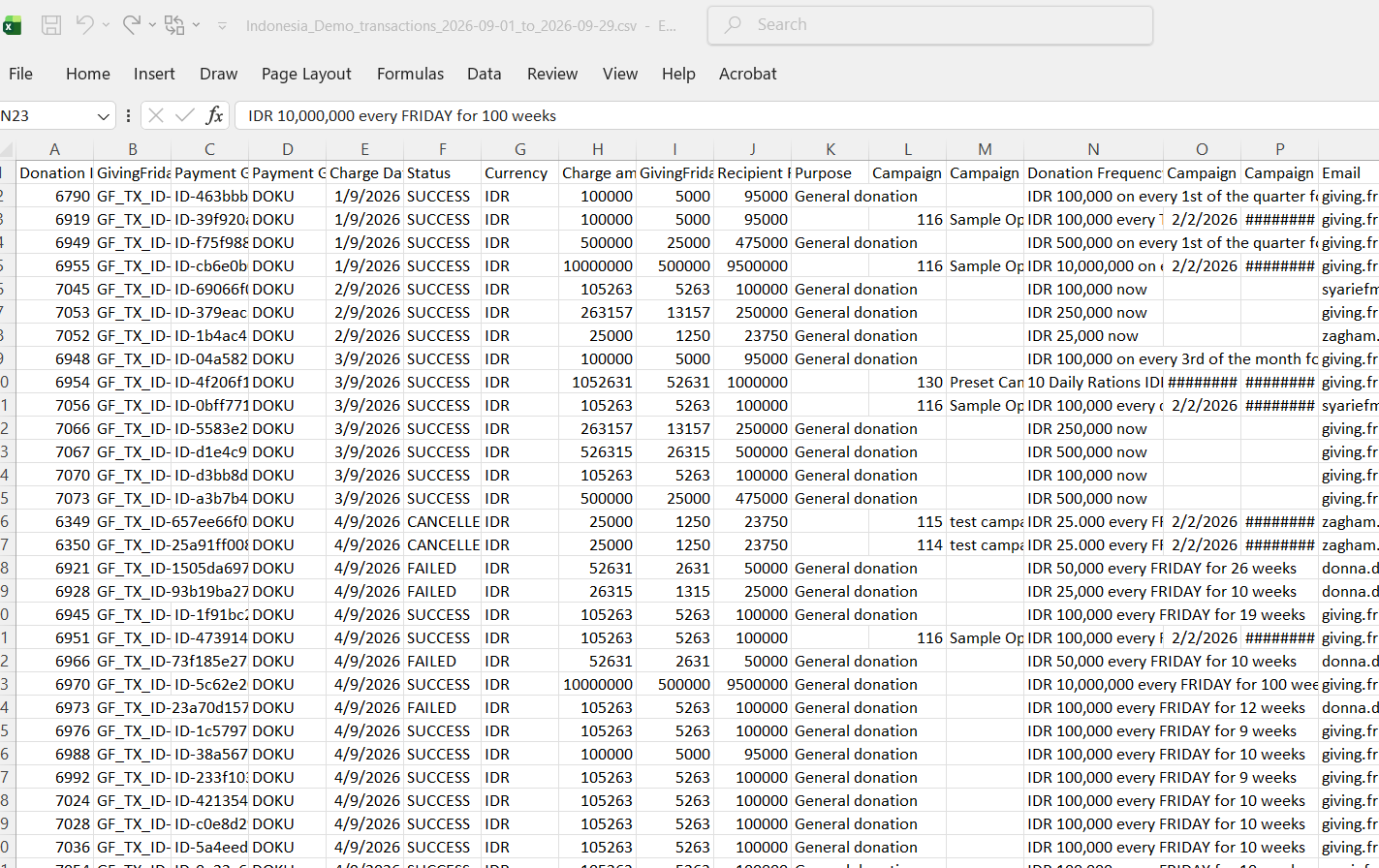1379x868 pixels.
Task: Click cell with Donation ID 6790
Action: 54,197
